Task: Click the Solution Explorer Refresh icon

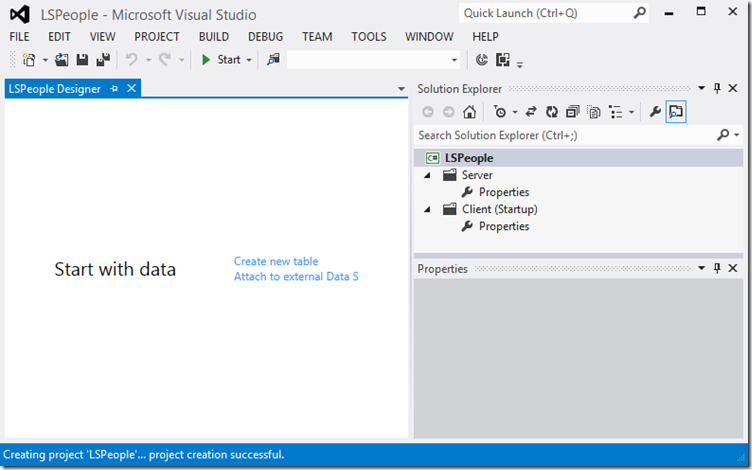Action: pyautogui.click(x=552, y=112)
